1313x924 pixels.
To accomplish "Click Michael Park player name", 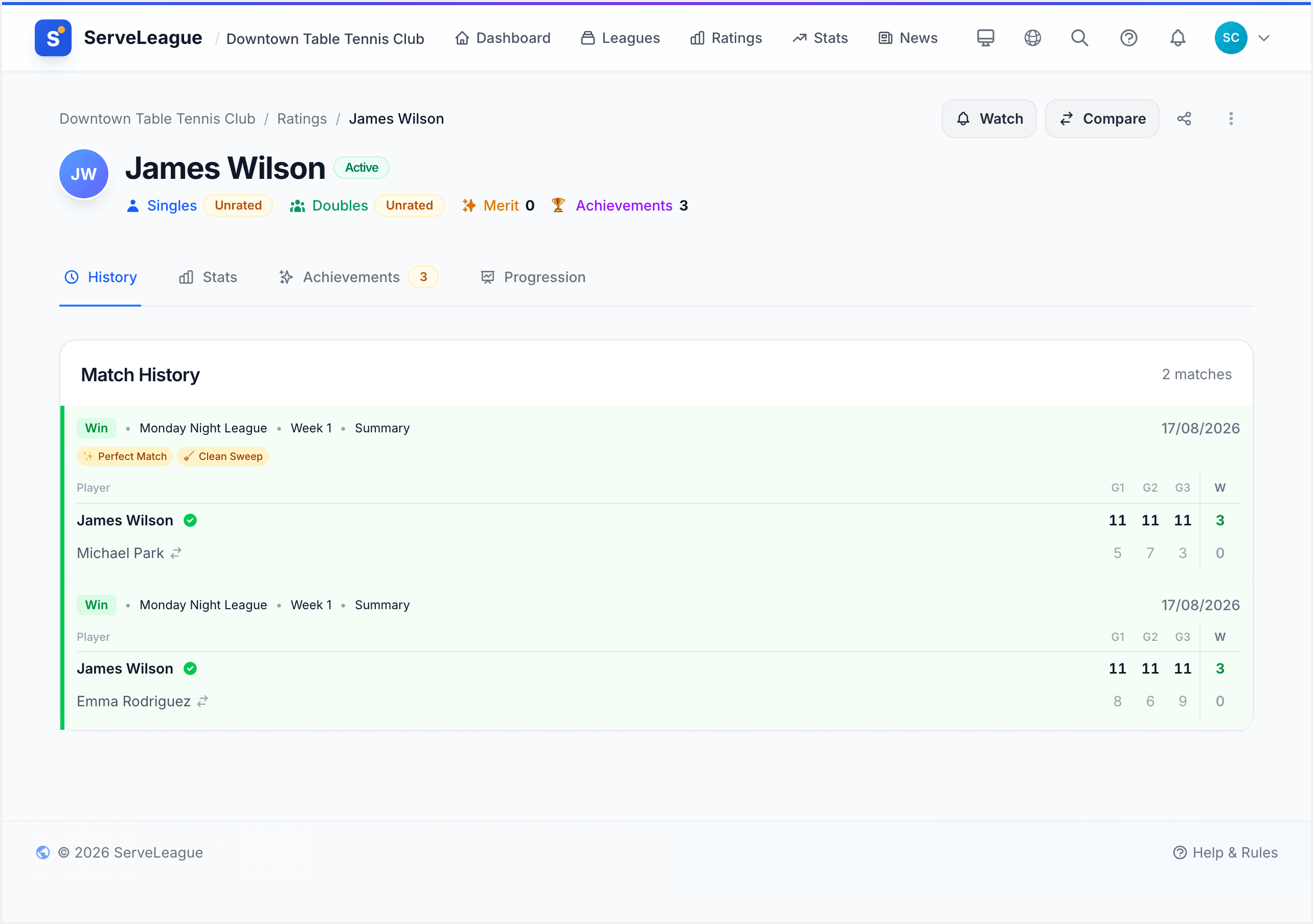I will tap(120, 553).
